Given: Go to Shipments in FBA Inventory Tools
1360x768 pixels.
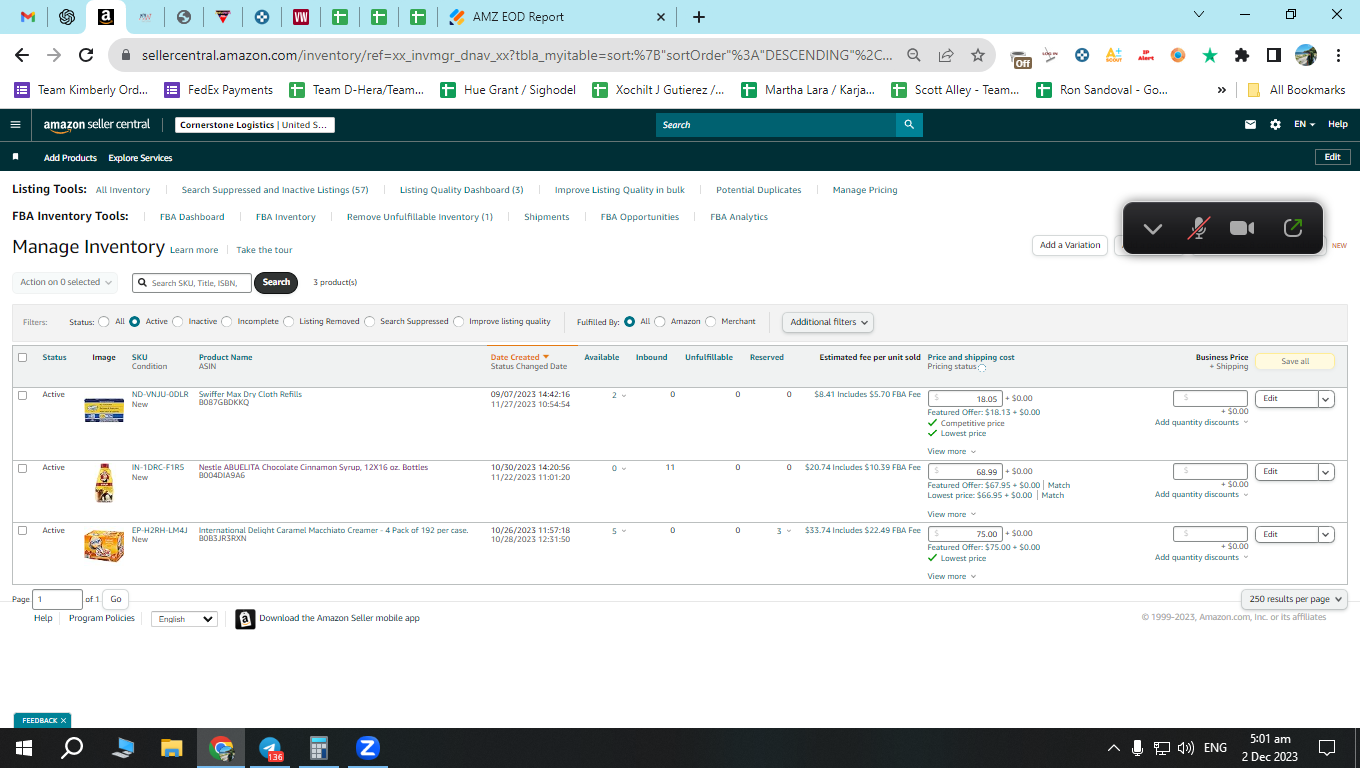Looking at the screenshot, I should (x=547, y=217).
